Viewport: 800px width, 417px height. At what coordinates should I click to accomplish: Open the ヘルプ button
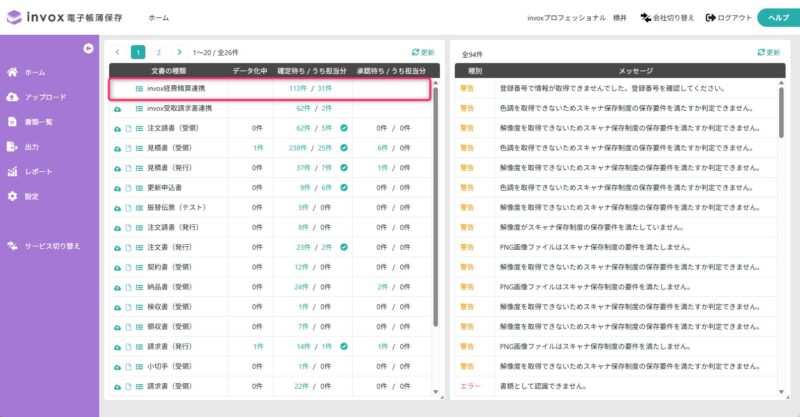click(779, 18)
